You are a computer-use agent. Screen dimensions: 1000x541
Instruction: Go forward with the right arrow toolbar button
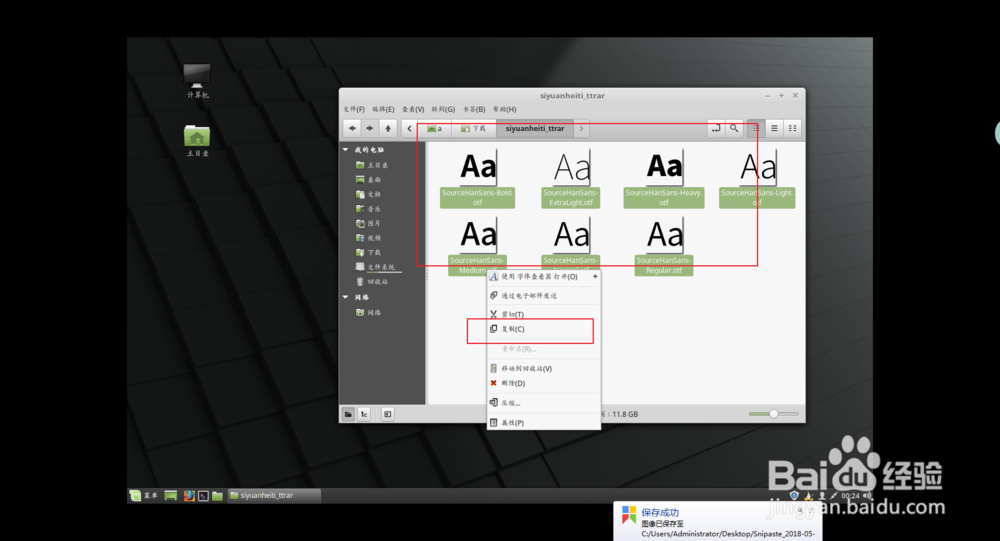370,128
